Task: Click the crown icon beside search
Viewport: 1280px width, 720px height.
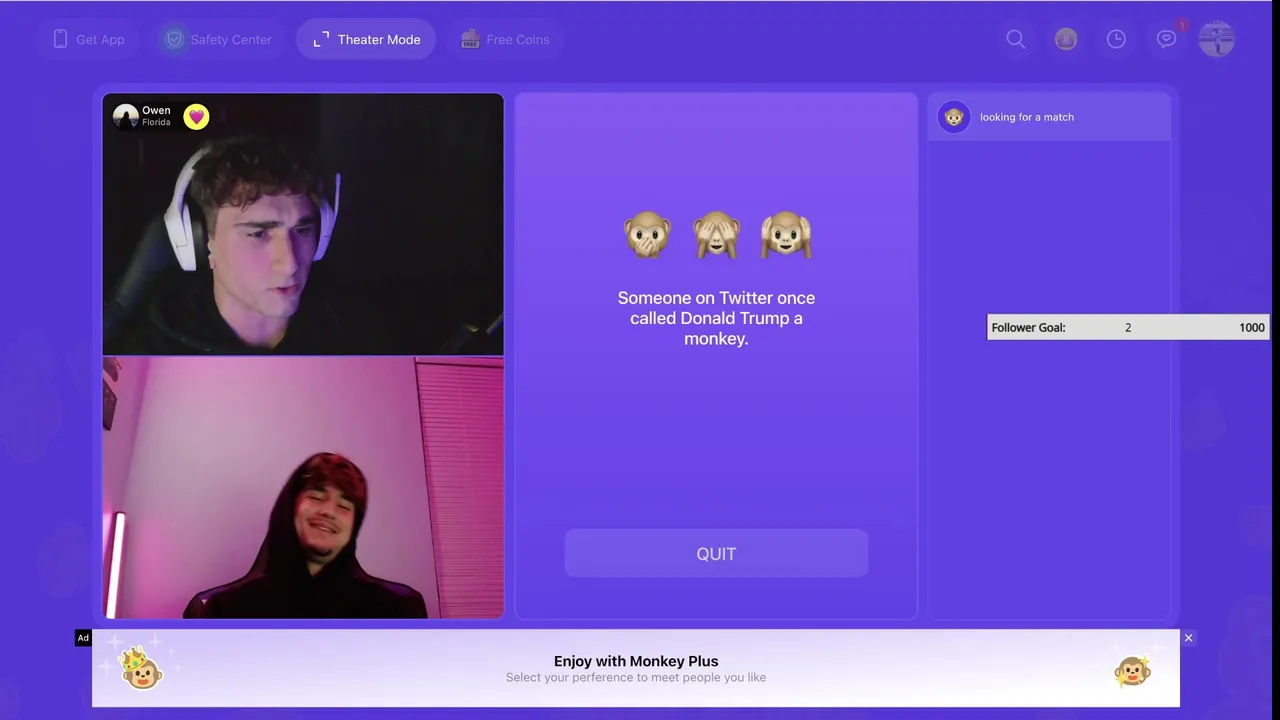Action: 1066,39
